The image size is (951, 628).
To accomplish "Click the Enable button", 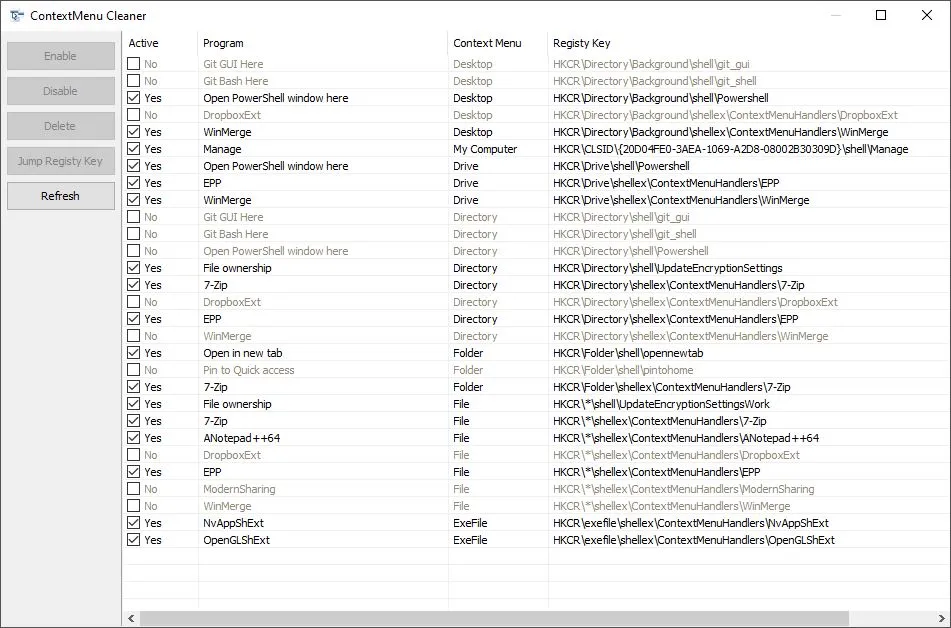I will tap(61, 56).
